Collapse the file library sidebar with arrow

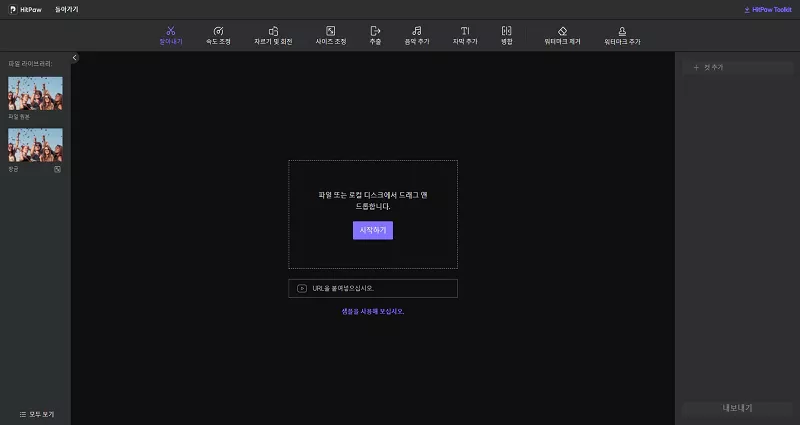[75, 58]
